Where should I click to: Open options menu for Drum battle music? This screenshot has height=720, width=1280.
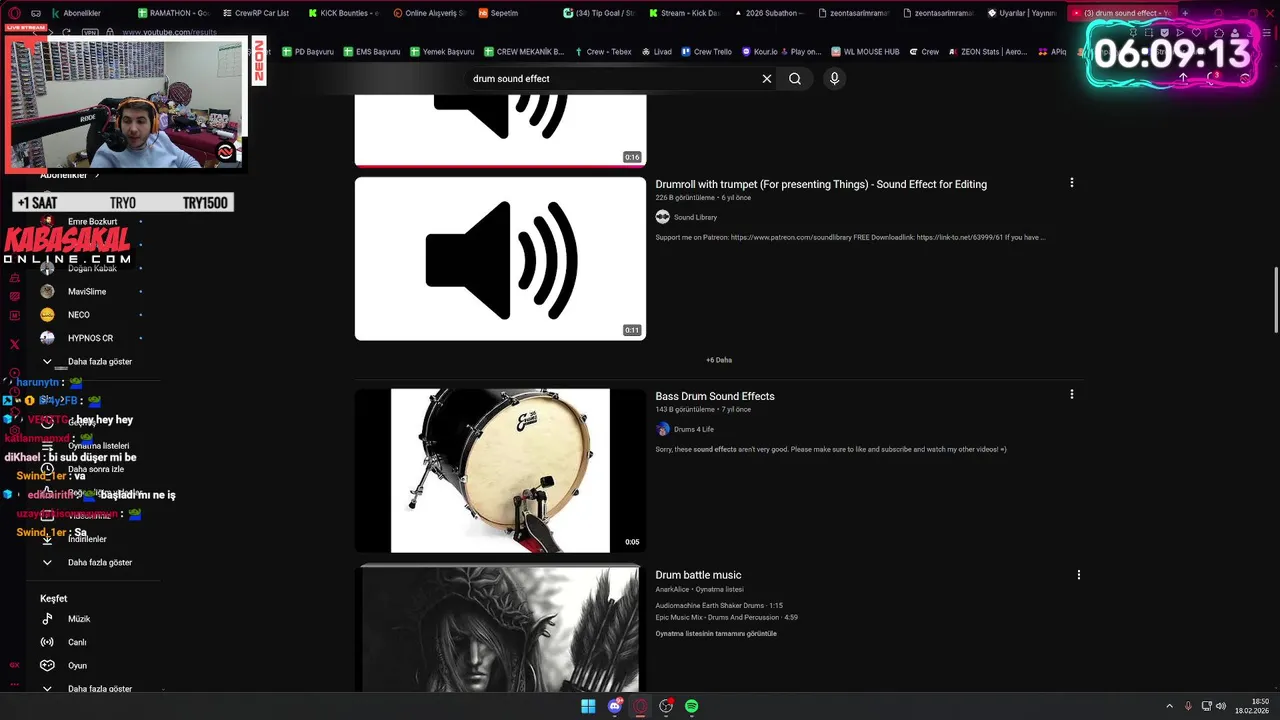[x=1078, y=575]
